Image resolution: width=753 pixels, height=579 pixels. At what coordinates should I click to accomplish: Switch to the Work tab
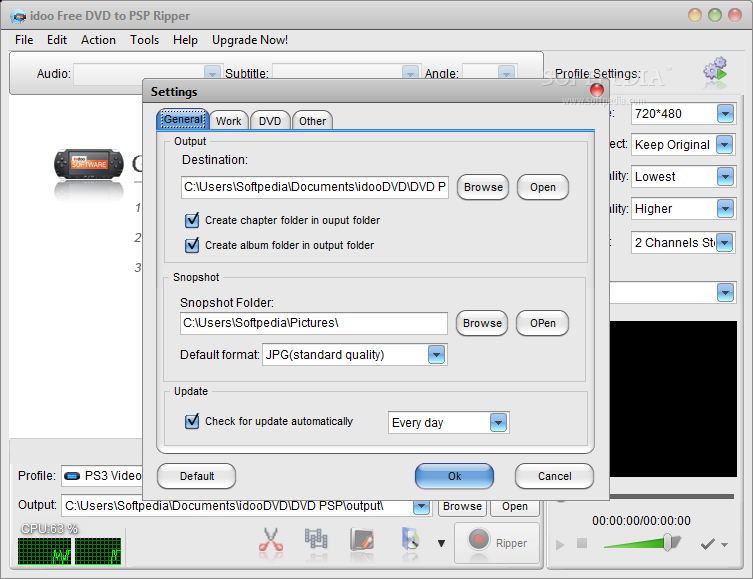pos(229,121)
